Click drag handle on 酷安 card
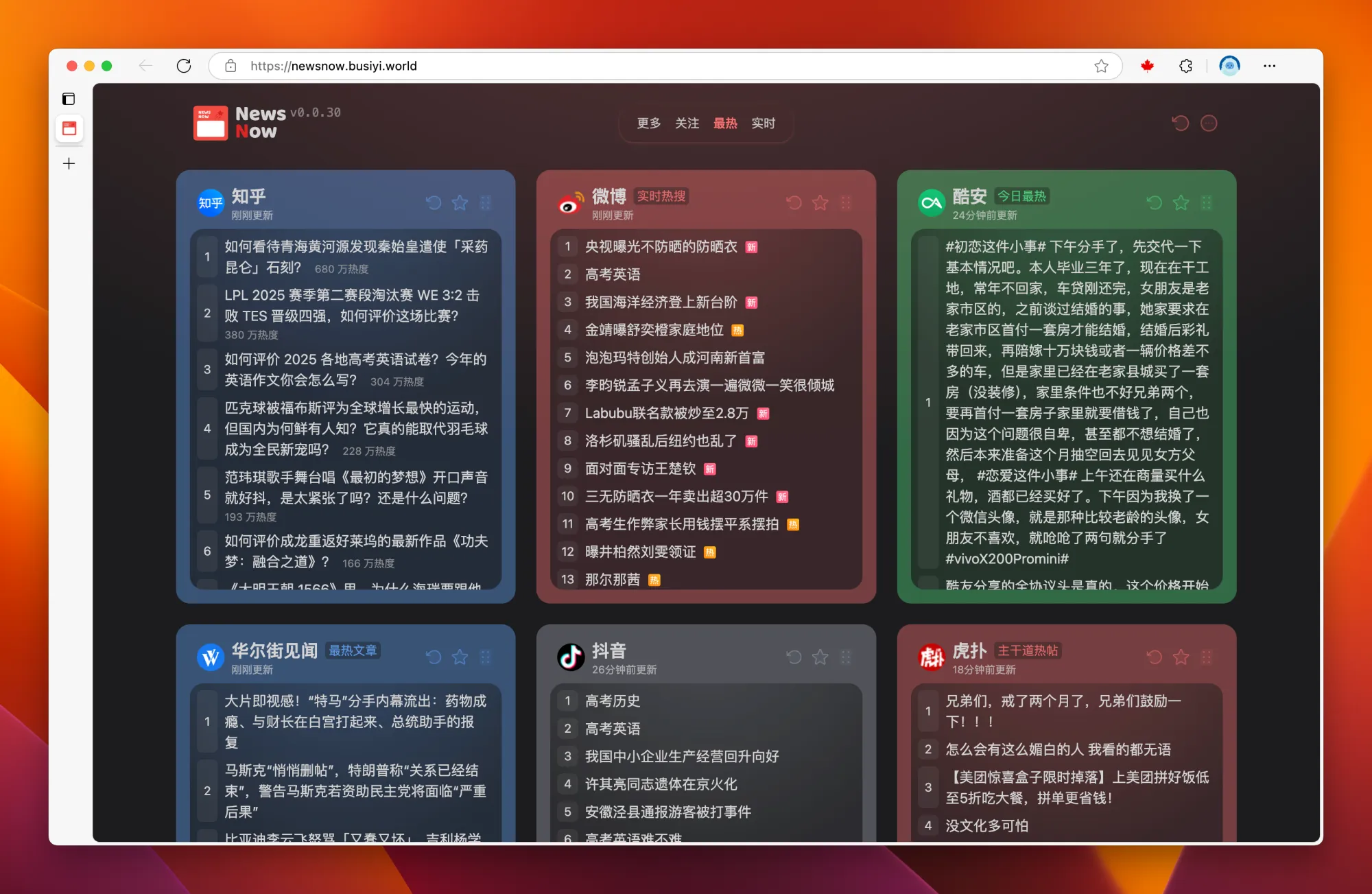The width and height of the screenshot is (1372, 894). click(x=1206, y=202)
